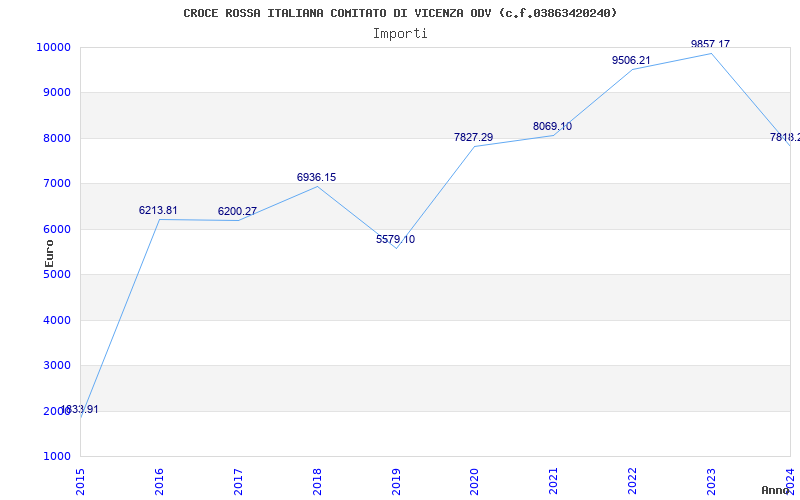Select the 9857.17 data label
The height and width of the screenshot is (500, 800).
tap(710, 44)
